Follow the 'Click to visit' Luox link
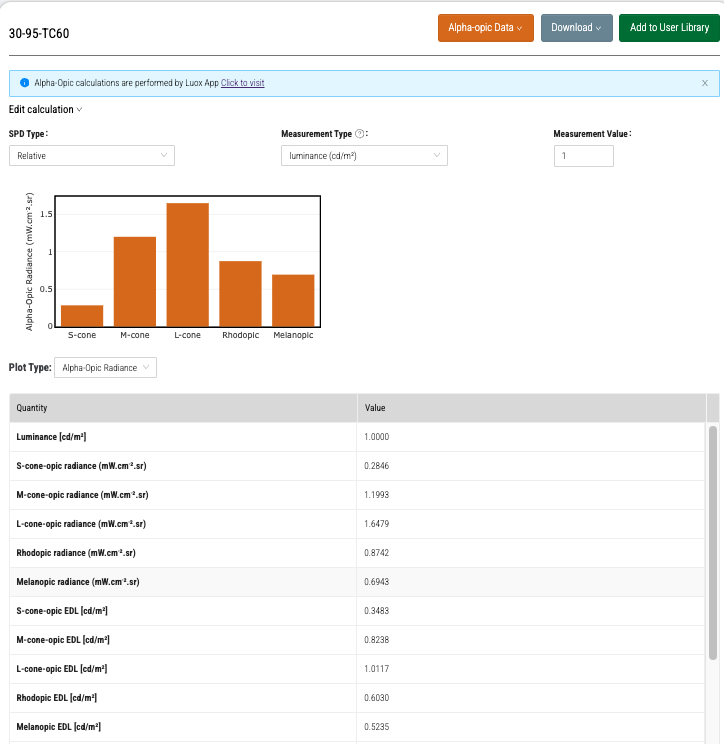Image resolution: width=724 pixels, height=744 pixels. coord(242,83)
